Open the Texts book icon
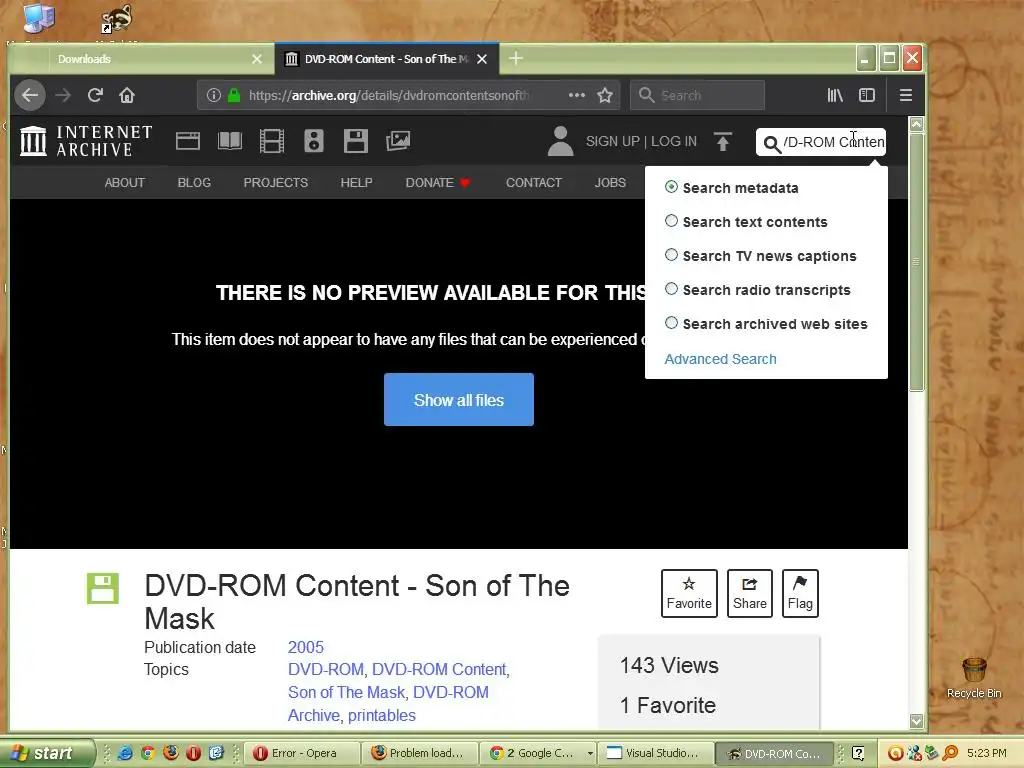 click(230, 141)
